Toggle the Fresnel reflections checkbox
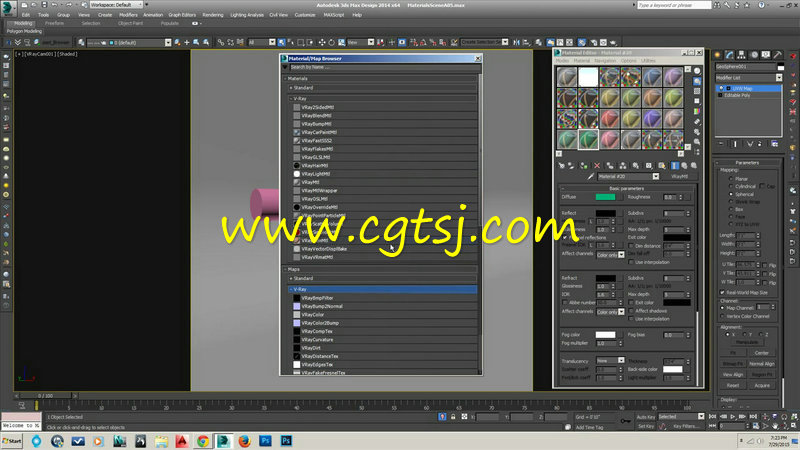 [x=564, y=238]
